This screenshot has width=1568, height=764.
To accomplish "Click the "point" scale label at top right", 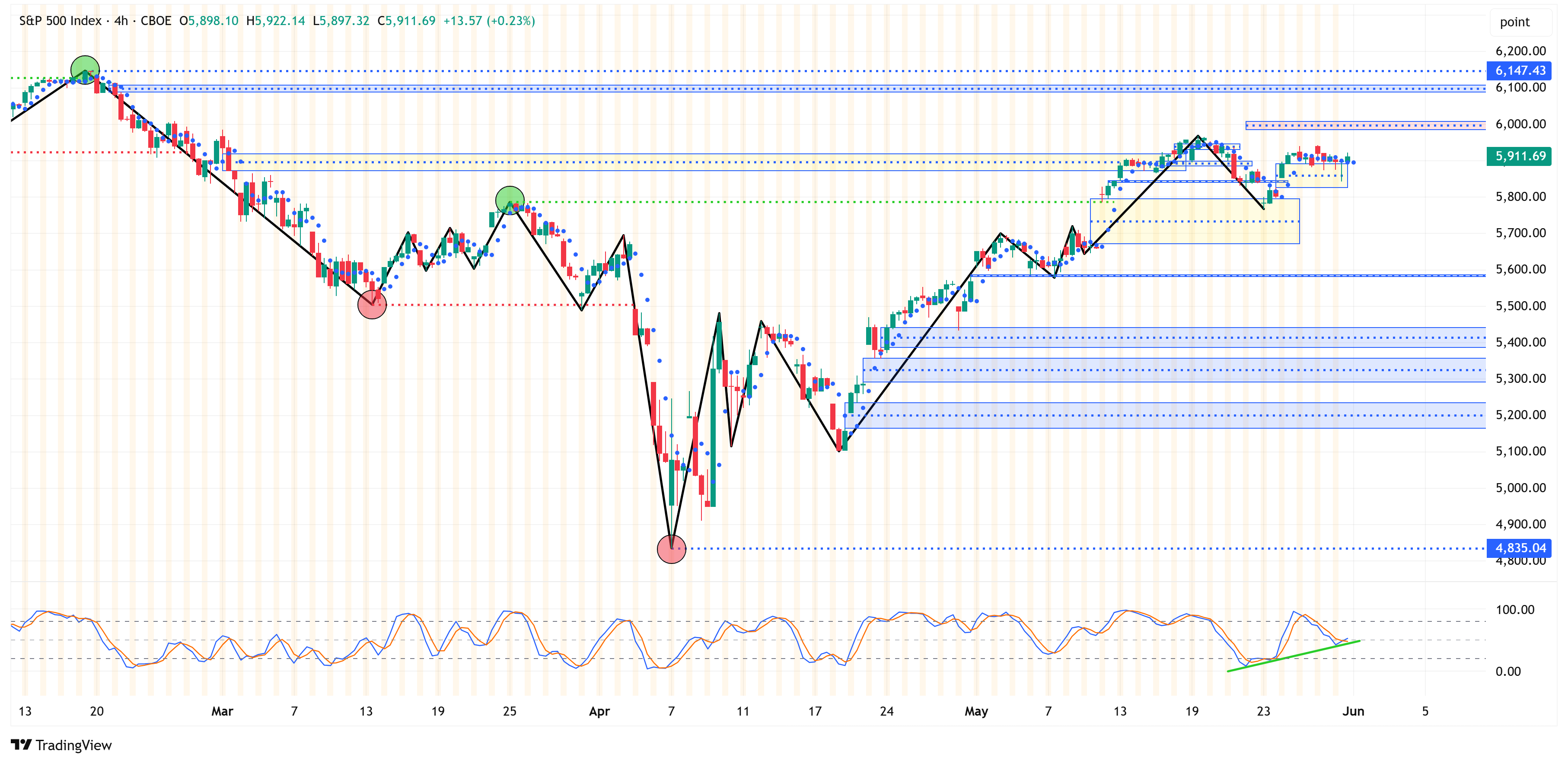I will tap(1514, 22).
